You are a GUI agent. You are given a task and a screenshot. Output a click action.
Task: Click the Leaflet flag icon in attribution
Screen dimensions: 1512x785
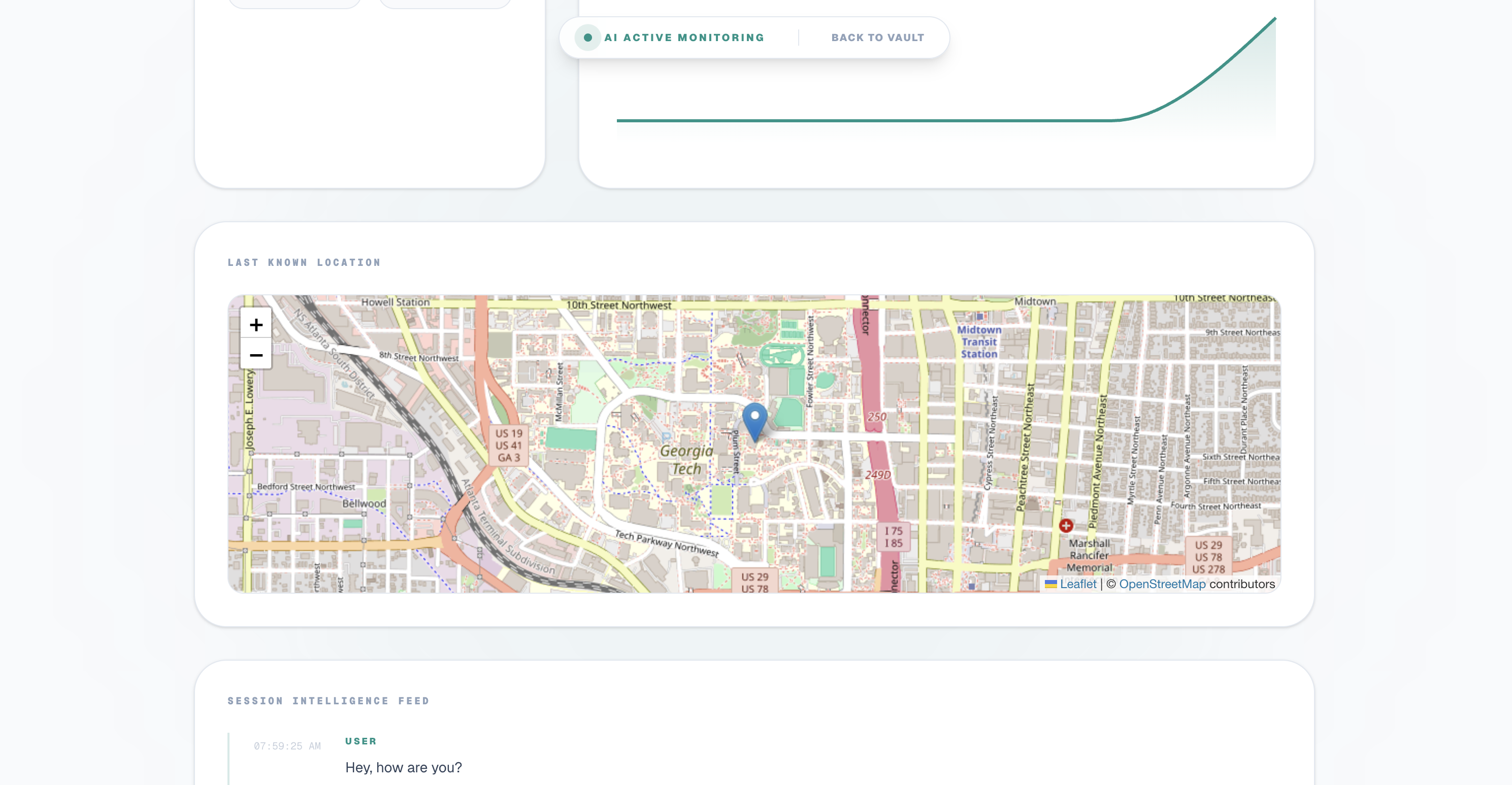click(x=1050, y=584)
